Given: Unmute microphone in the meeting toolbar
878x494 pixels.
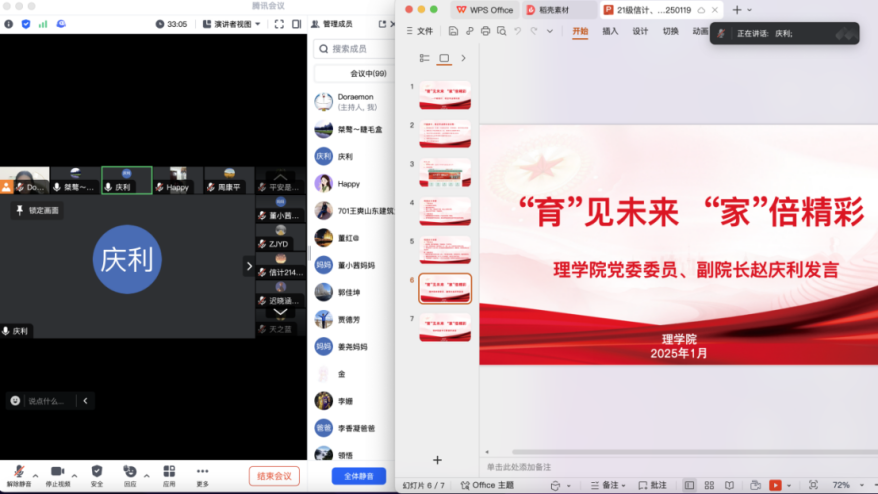Looking at the screenshot, I should tap(19, 472).
